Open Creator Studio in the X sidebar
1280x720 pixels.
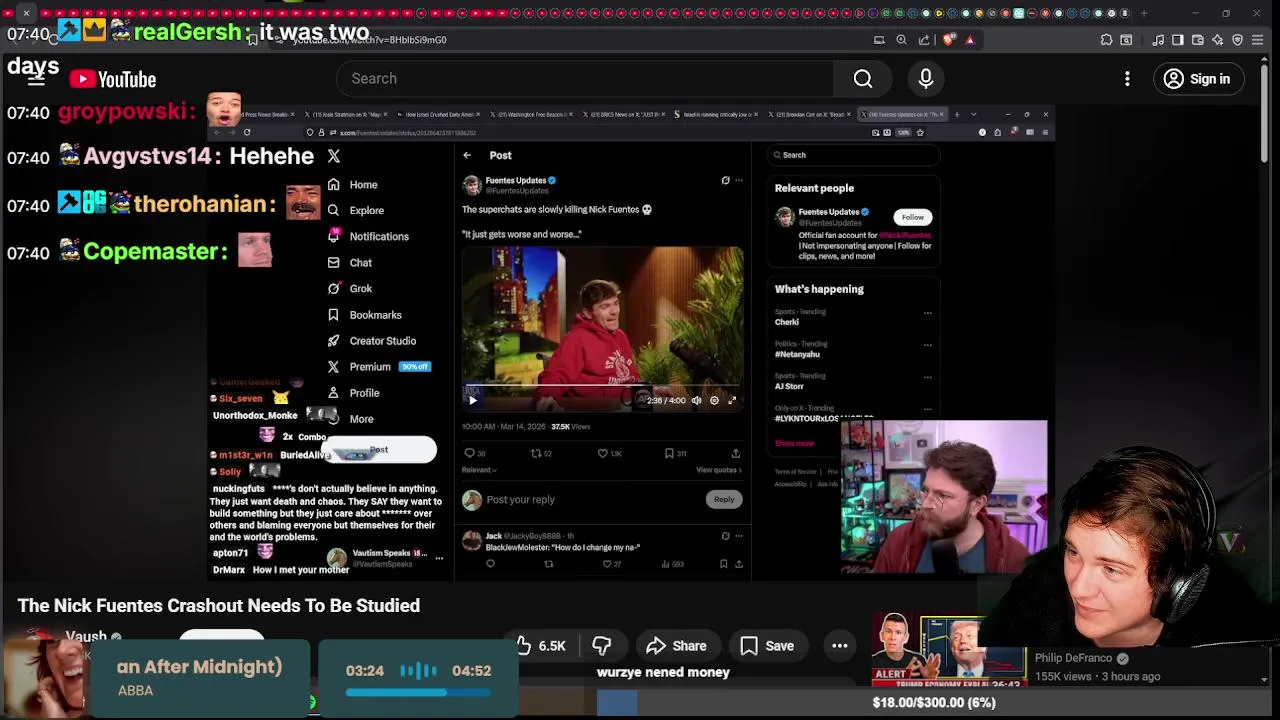371,341
